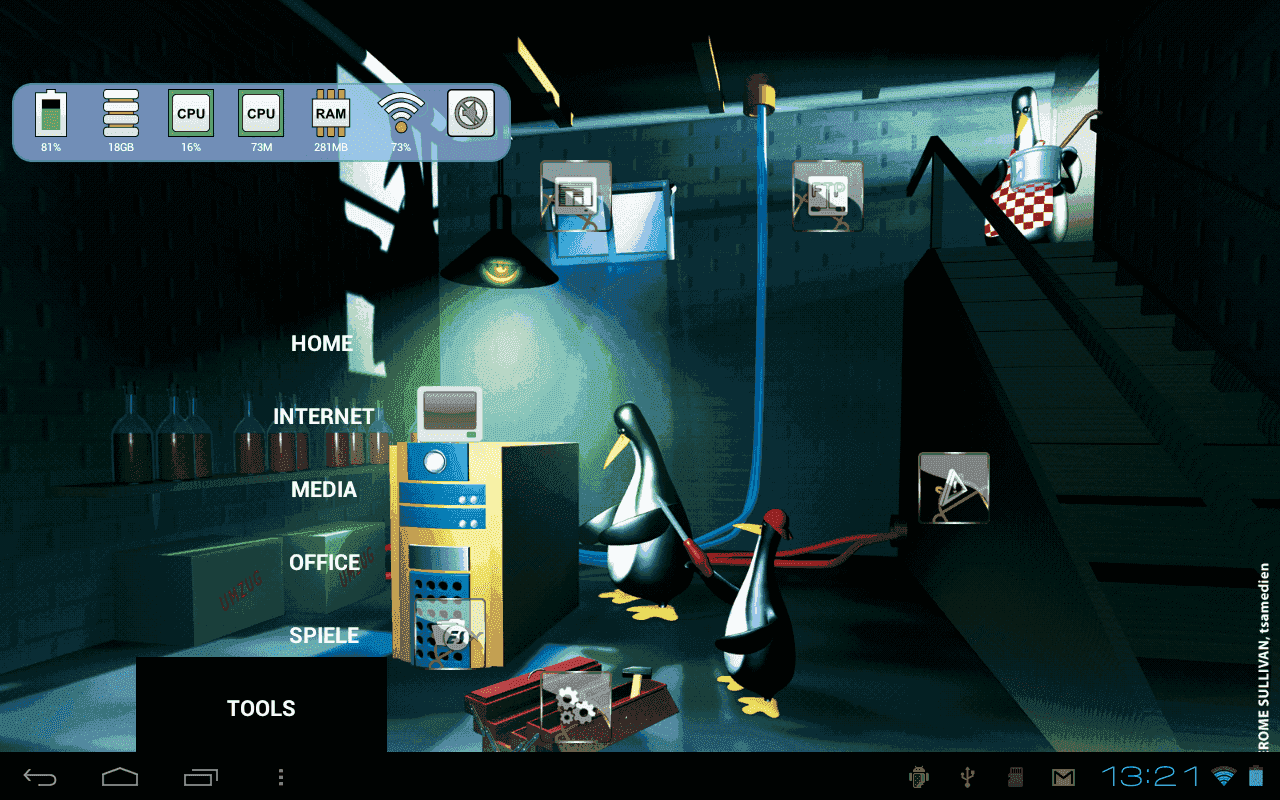This screenshot has width=1280, height=800.
Task: Open the RAM widget showing 281MB
Action: point(331,121)
